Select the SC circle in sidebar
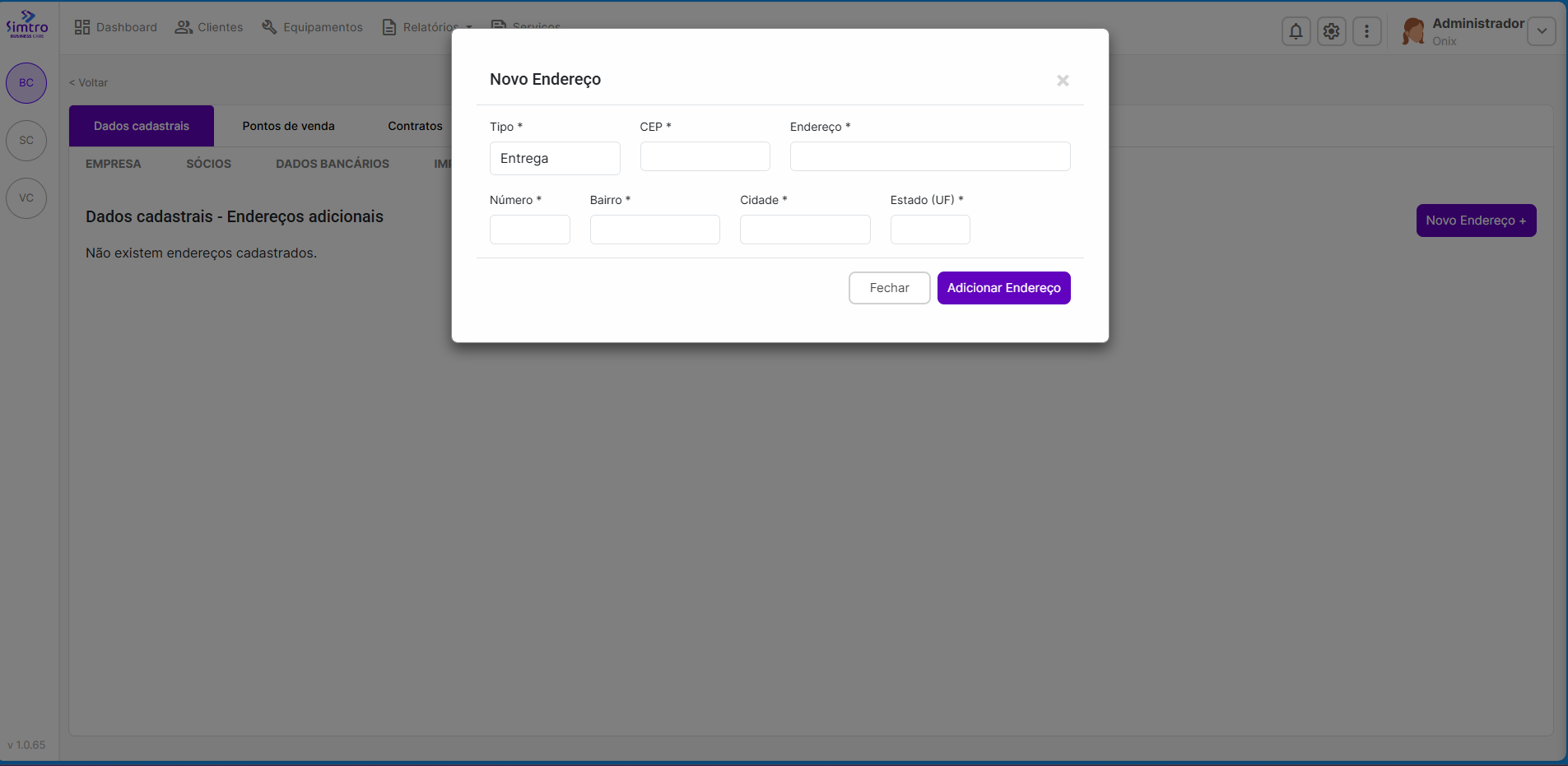 [x=26, y=141]
